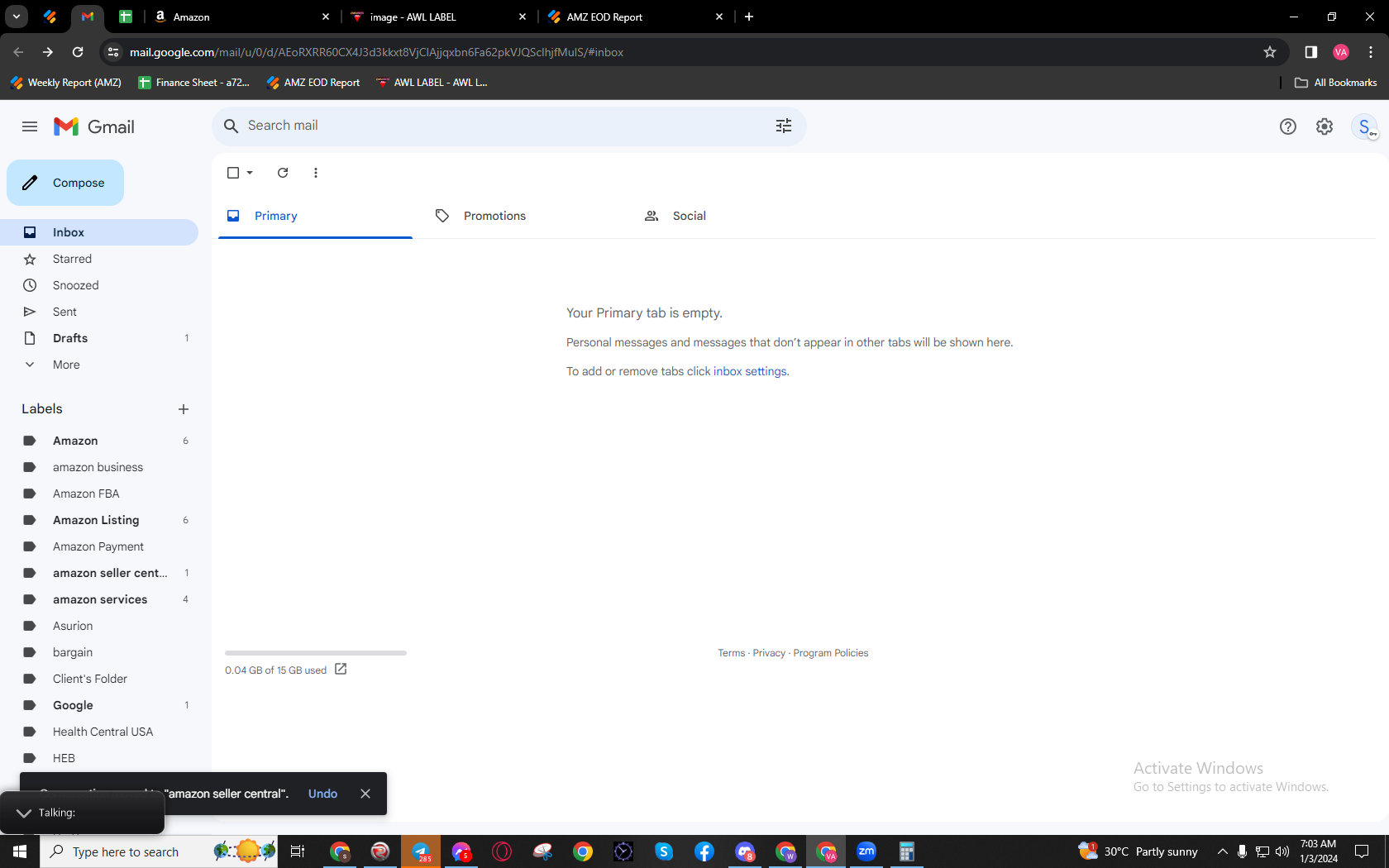Switch to the Primary tab
Screen dimensions: 1389x868
pyautogui.click(x=315, y=216)
